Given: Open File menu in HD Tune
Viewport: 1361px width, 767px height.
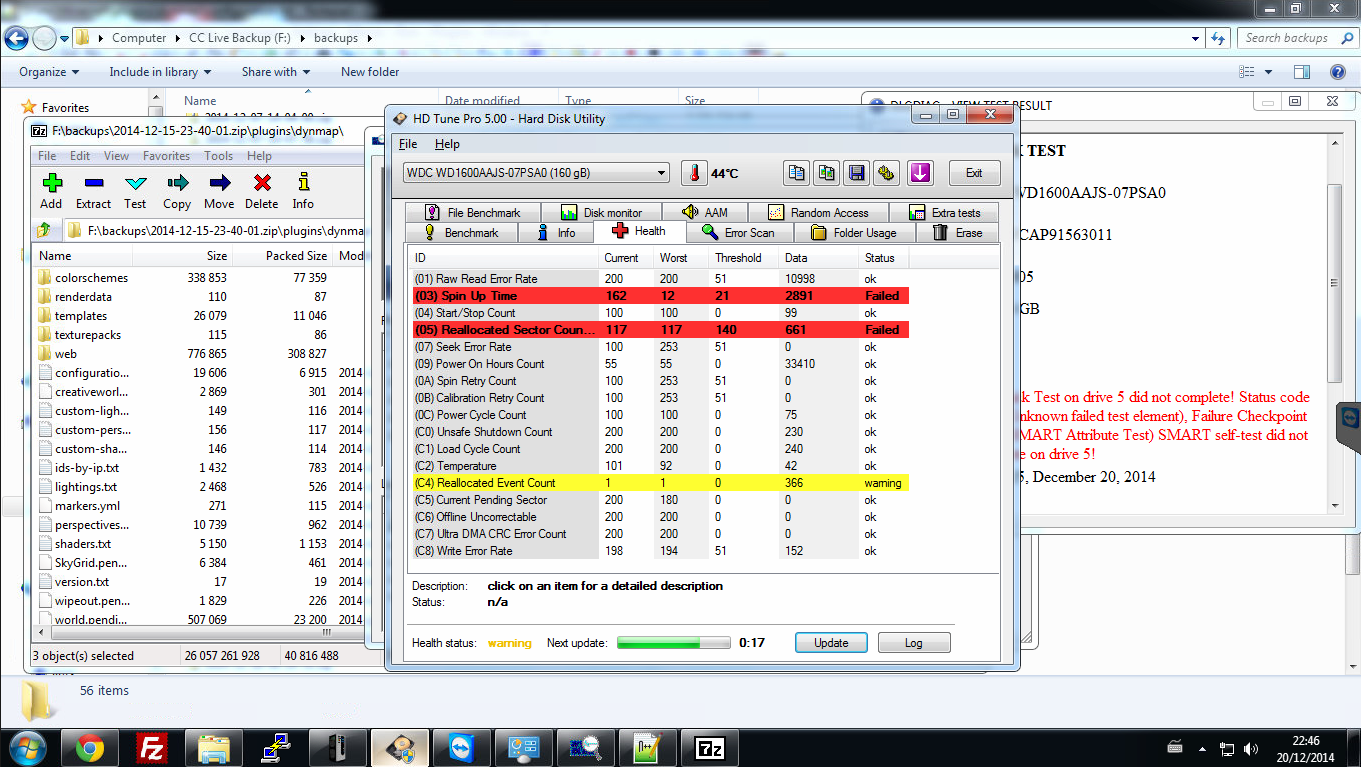Looking at the screenshot, I should 408,144.
